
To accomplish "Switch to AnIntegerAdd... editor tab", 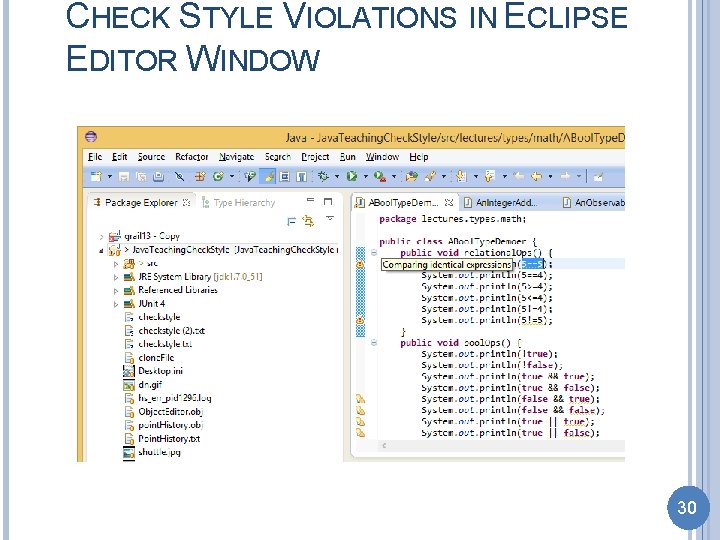I will (x=501, y=202).
